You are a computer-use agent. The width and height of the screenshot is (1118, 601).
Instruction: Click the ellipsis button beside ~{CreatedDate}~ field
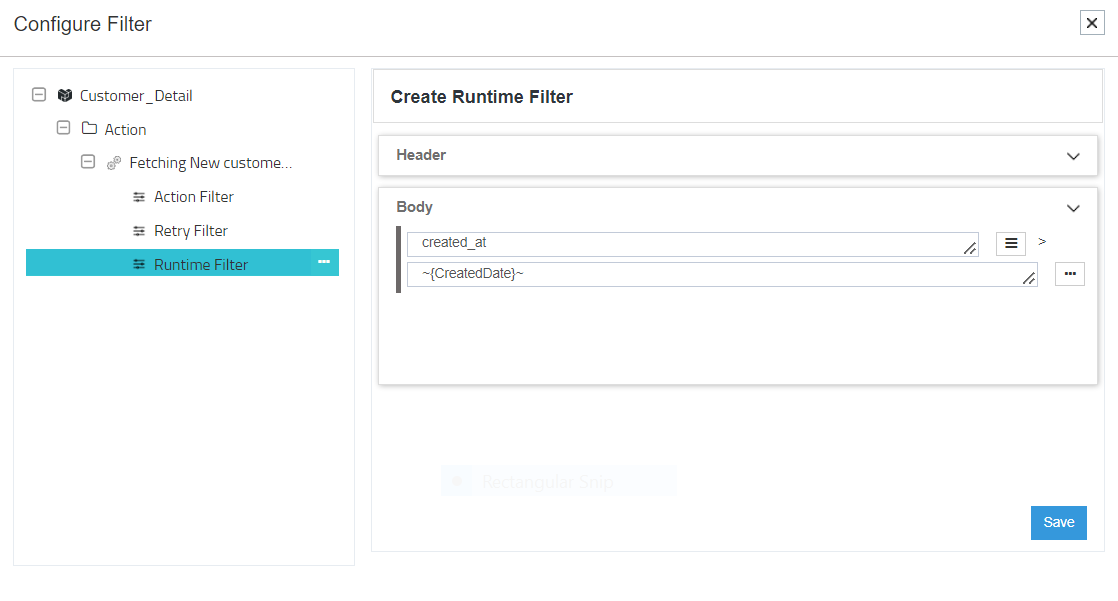coord(1069,274)
